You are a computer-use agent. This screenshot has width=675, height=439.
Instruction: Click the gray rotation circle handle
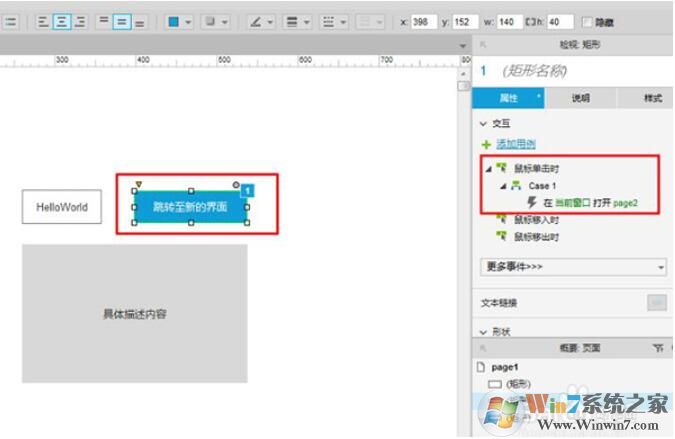(236, 185)
